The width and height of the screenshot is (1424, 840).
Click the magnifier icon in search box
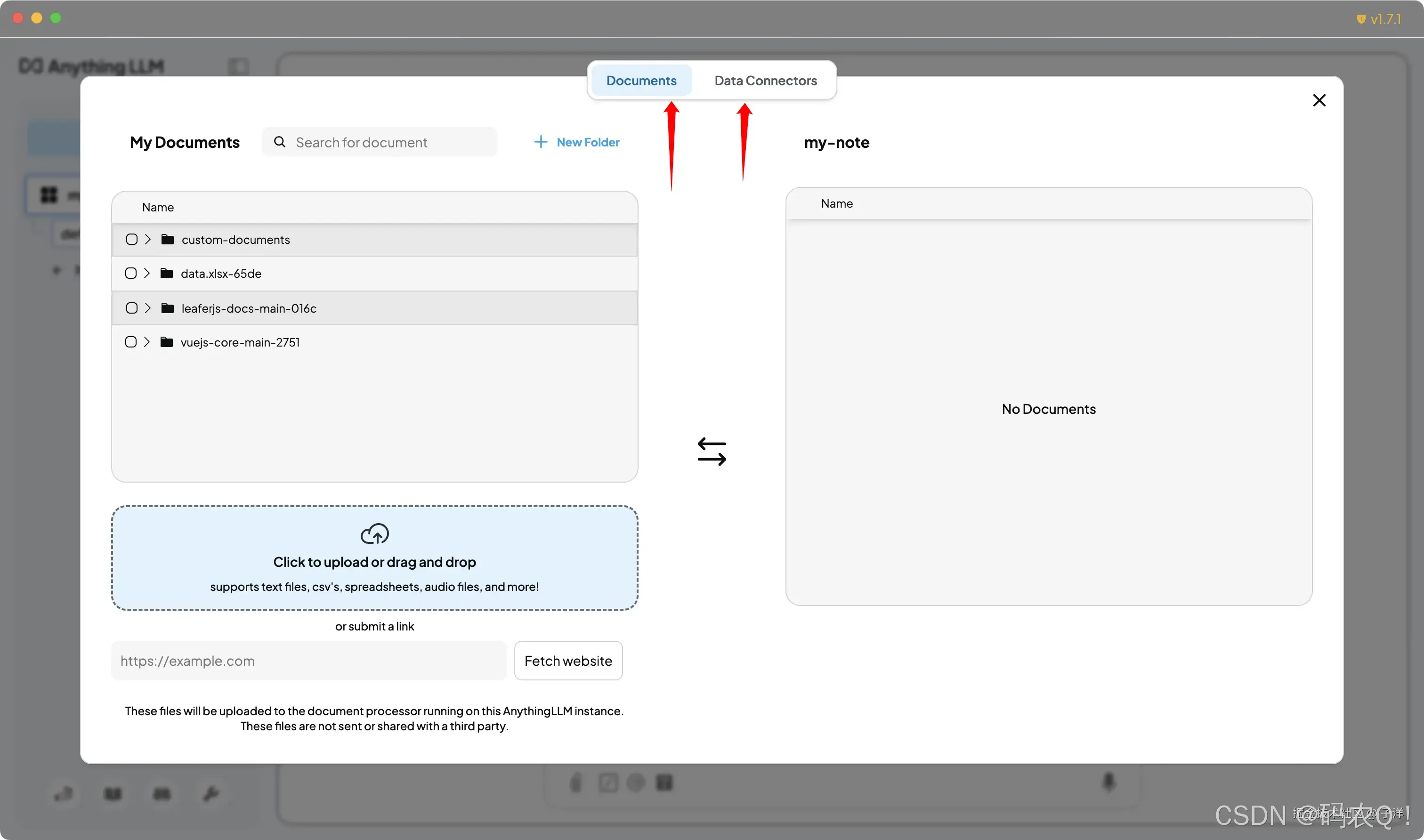pyautogui.click(x=280, y=142)
